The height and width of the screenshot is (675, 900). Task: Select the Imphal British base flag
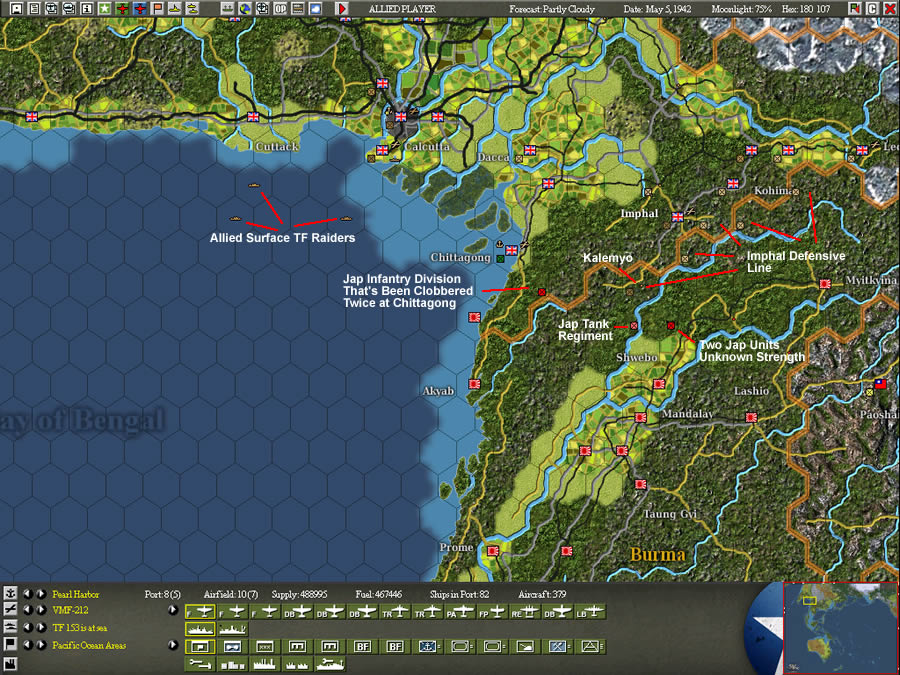click(678, 216)
